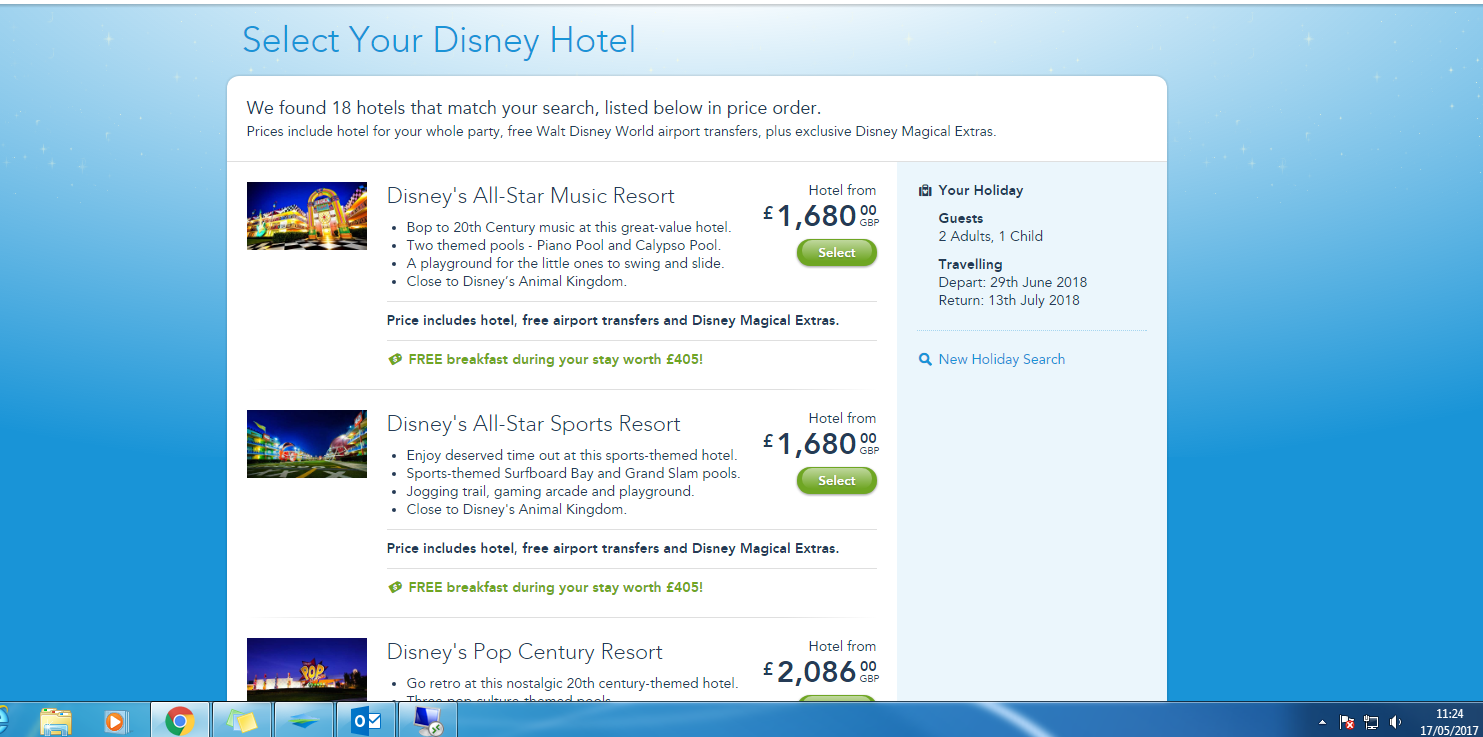View the Pop Century Resort photo
The width and height of the screenshot is (1483, 737).
tap(307, 669)
